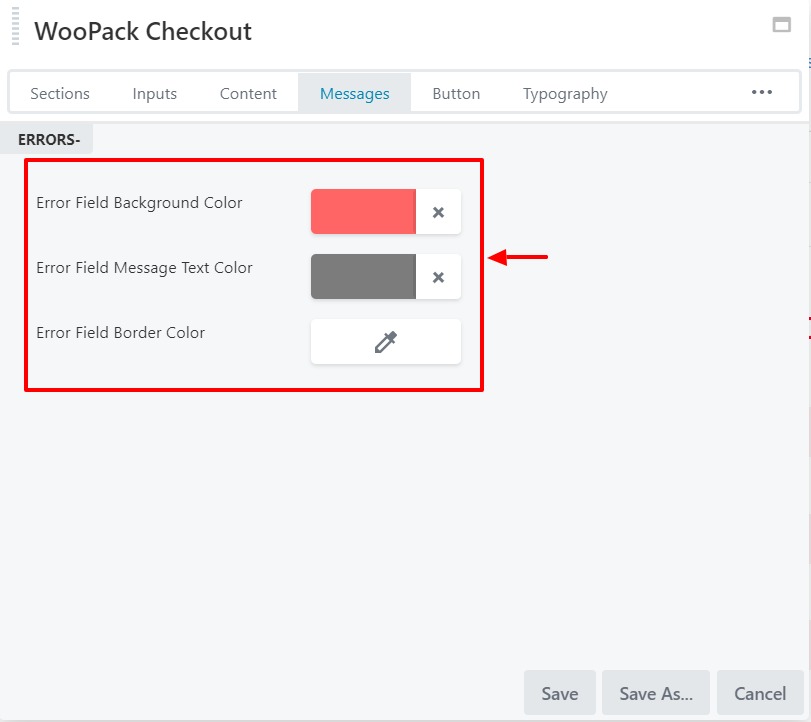Clear the Error Field Message Text Color
This screenshot has height=722, width=811.
pos(438,277)
